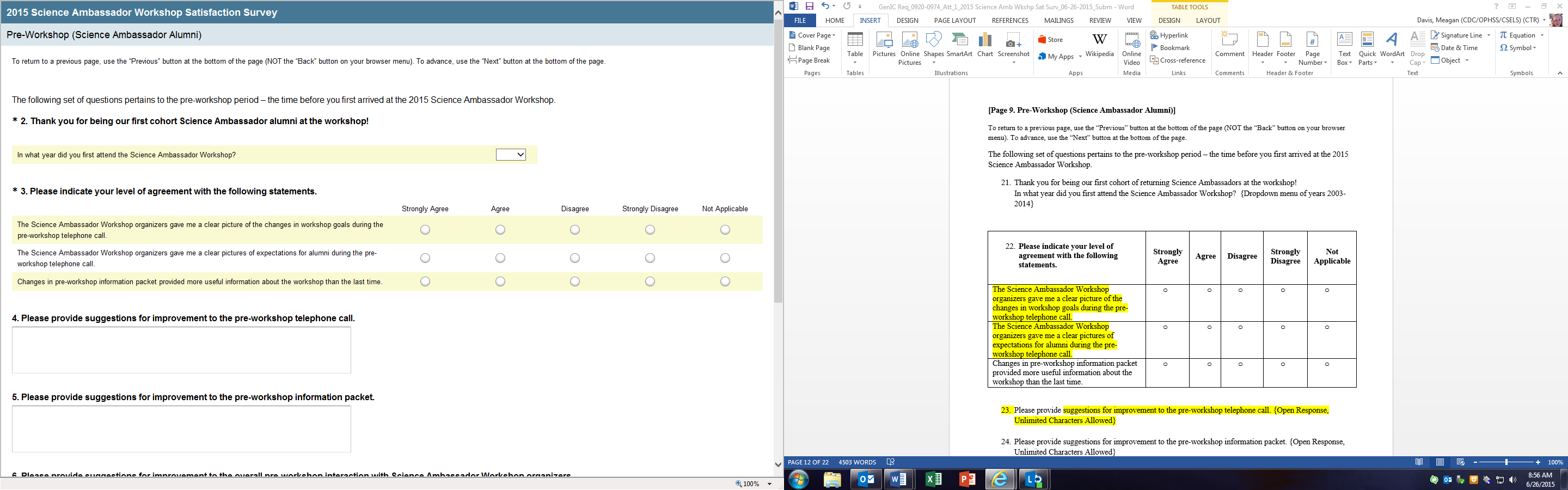Open the Wikipedia app
The width and height of the screenshot is (1568, 490).
1099,45
